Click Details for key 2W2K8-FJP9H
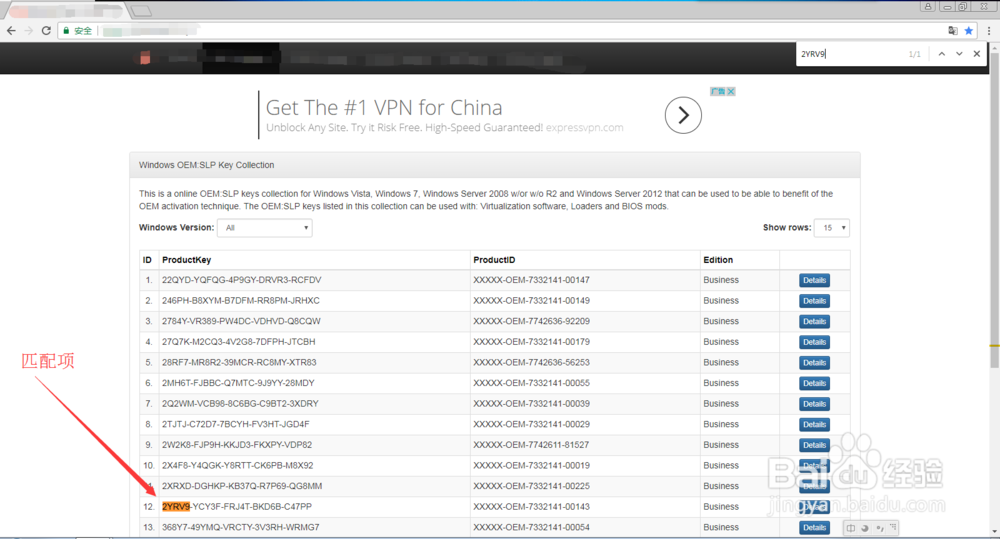Screen dimensions: 1000x539 click(814, 445)
